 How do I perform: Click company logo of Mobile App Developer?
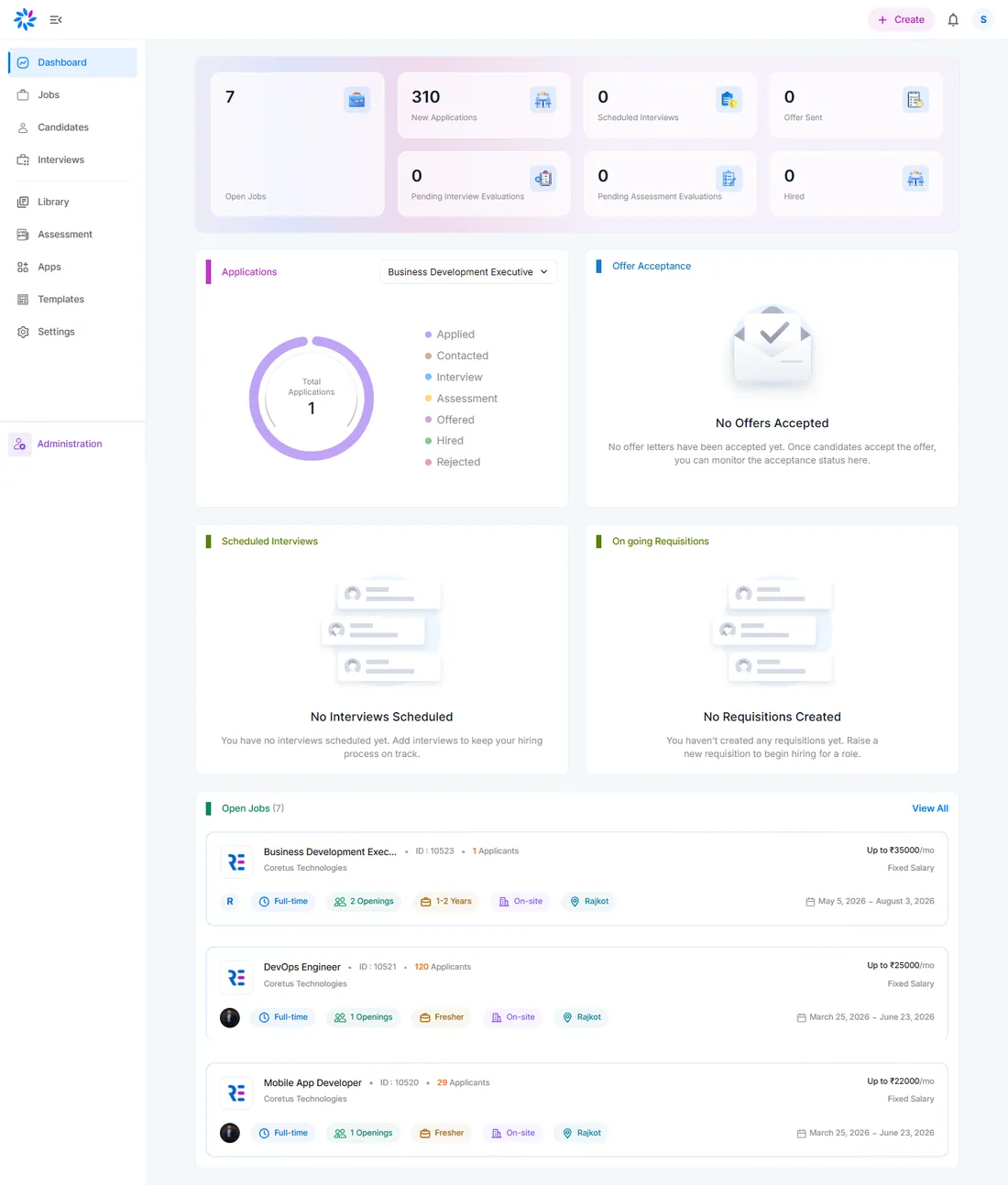coord(236,1093)
